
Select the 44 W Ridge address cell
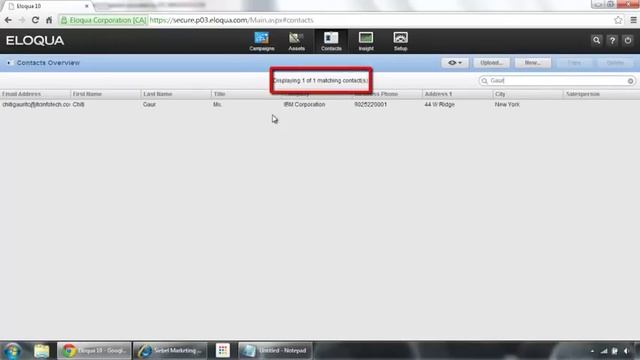click(439, 104)
